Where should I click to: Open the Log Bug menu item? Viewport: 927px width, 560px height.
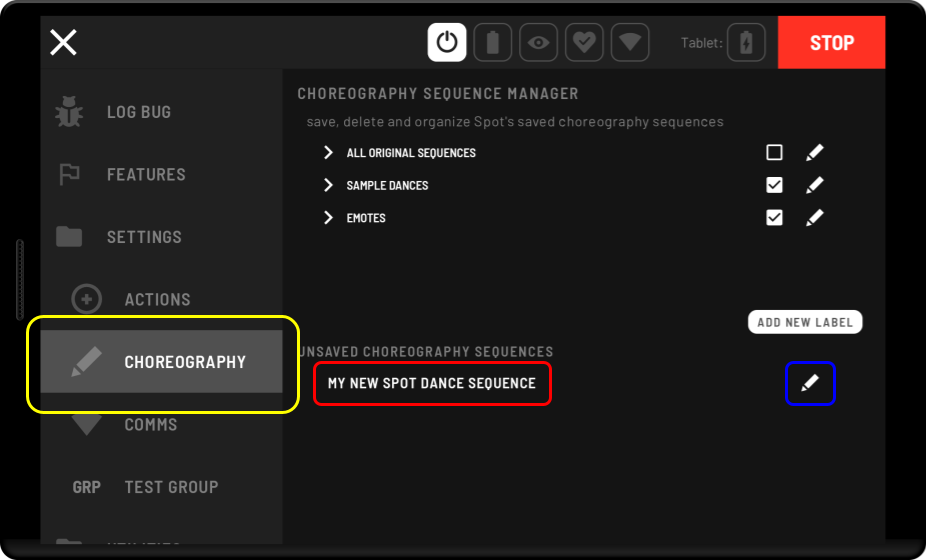click(x=139, y=112)
